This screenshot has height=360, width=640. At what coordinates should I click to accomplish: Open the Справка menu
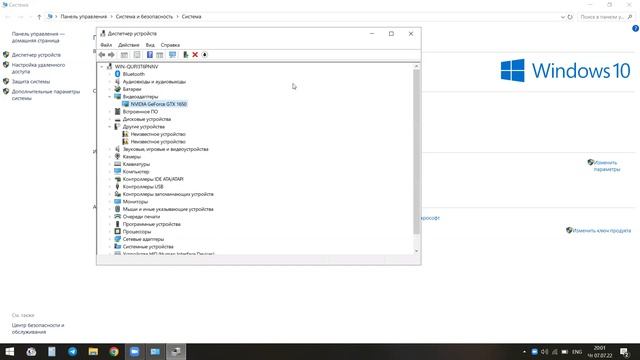[170, 45]
